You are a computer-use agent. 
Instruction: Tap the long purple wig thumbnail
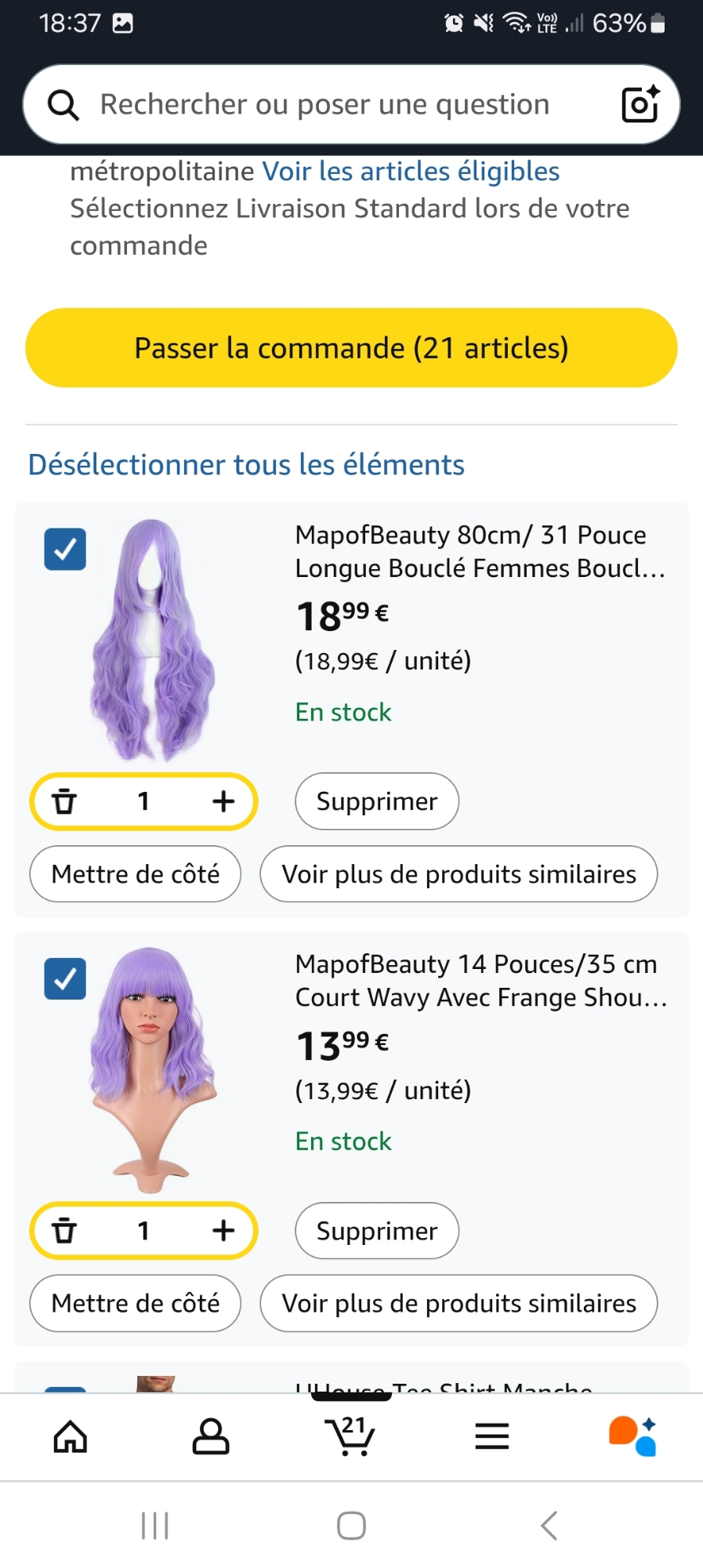pos(153,639)
